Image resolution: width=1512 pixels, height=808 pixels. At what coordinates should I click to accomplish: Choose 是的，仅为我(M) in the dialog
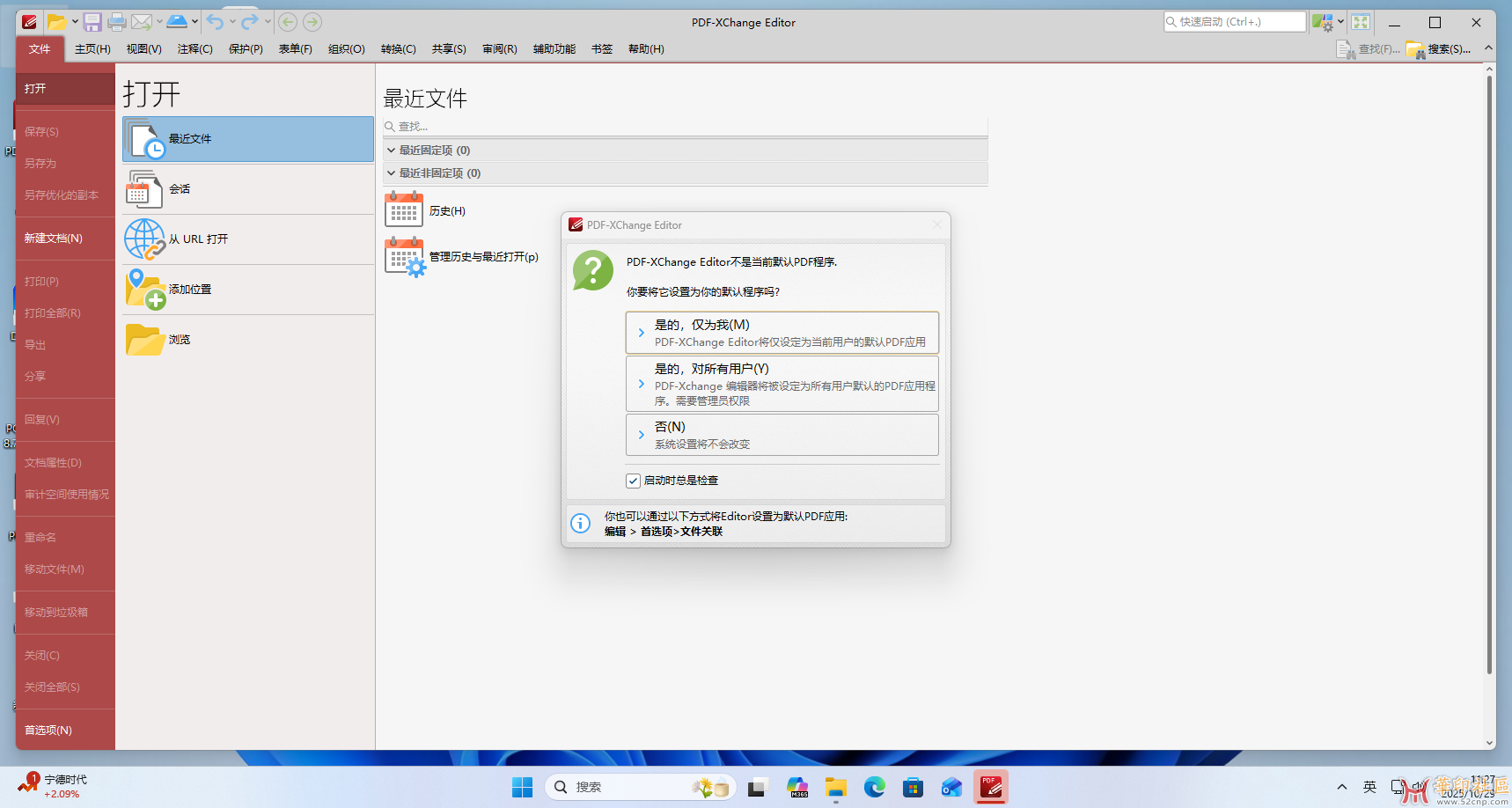click(x=782, y=332)
